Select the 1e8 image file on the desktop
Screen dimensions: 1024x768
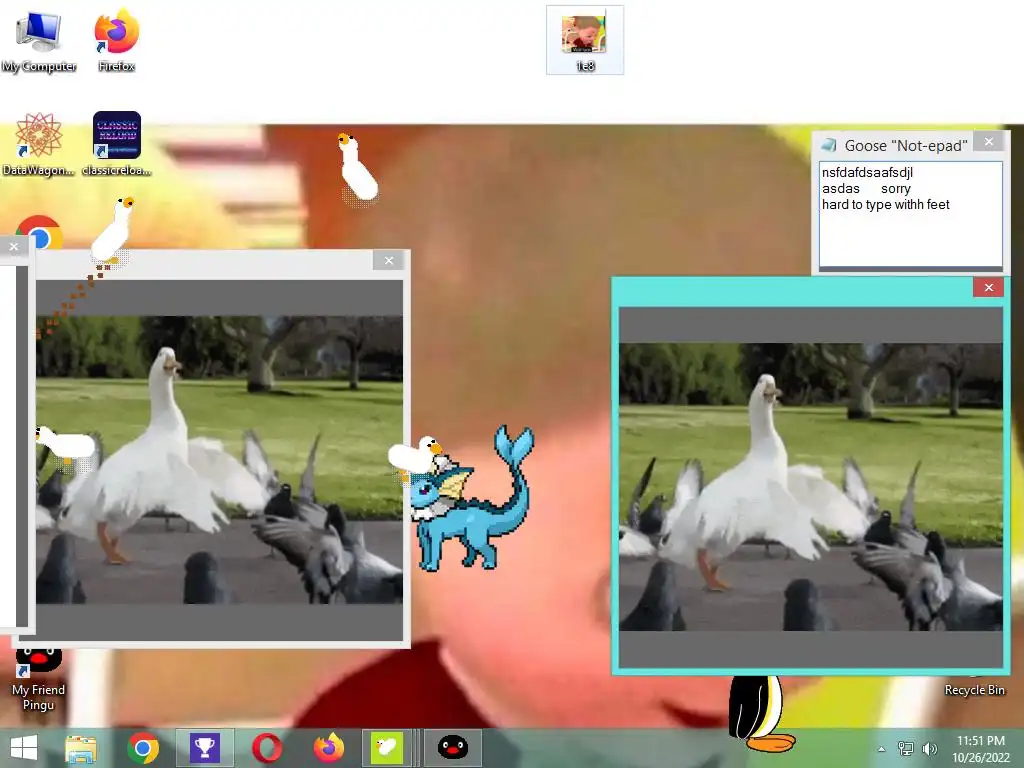[584, 40]
